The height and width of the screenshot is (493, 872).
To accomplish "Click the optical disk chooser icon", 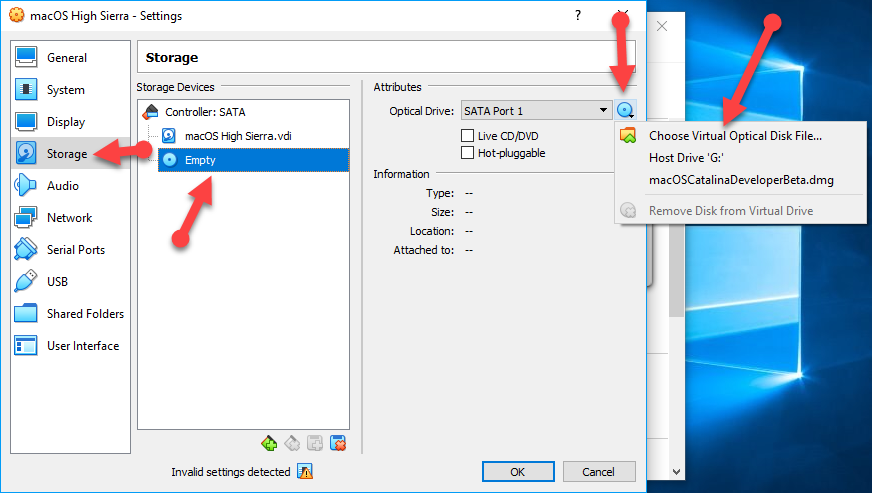I will 626,111.
